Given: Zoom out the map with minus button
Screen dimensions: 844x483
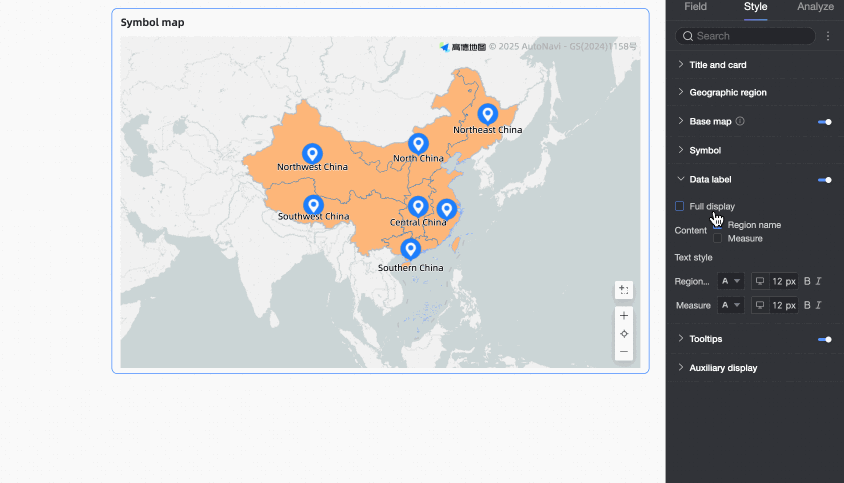Looking at the screenshot, I should click(624, 352).
